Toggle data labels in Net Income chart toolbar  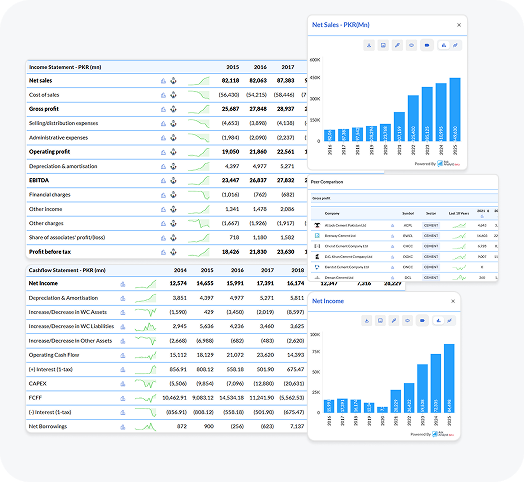[x=422, y=321]
